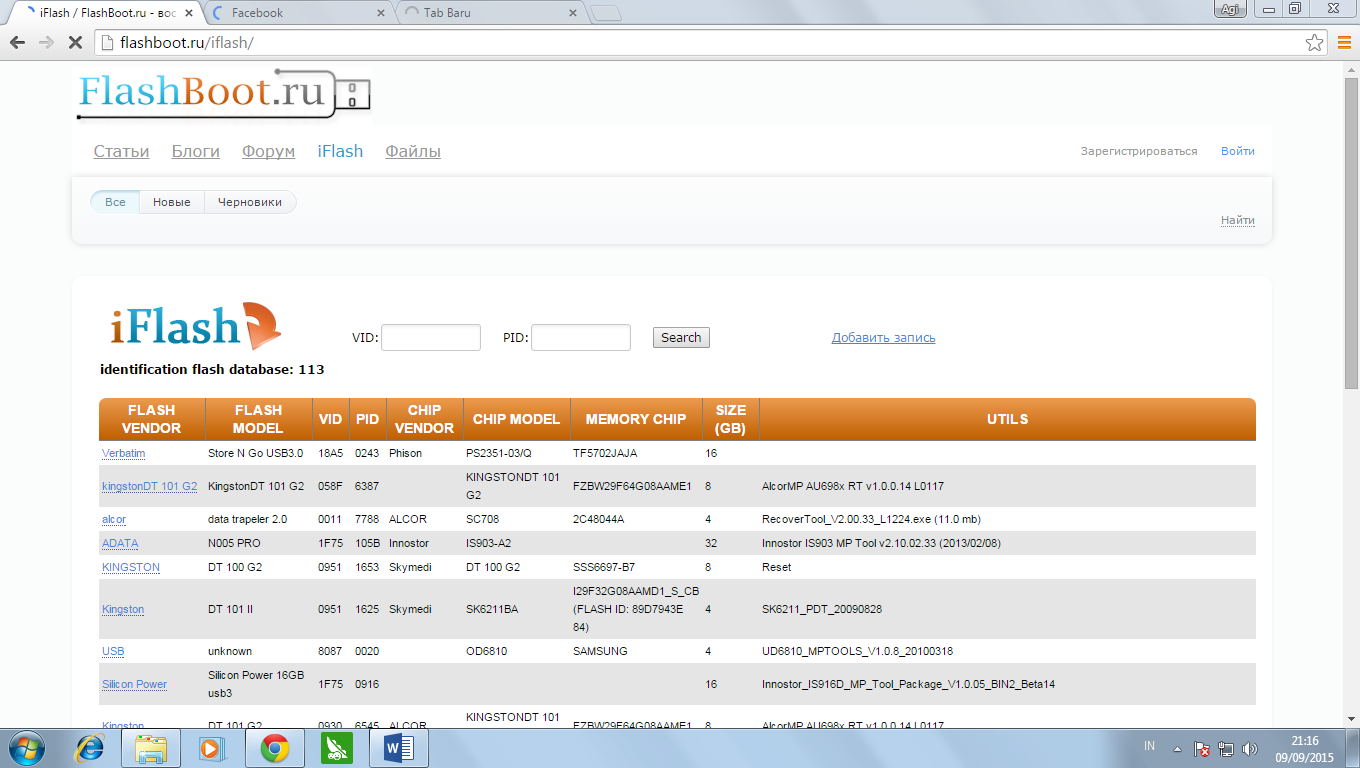The height and width of the screenshot is (768, 1360).
Task: Open alcor vendor link
Action: point(114,519)
